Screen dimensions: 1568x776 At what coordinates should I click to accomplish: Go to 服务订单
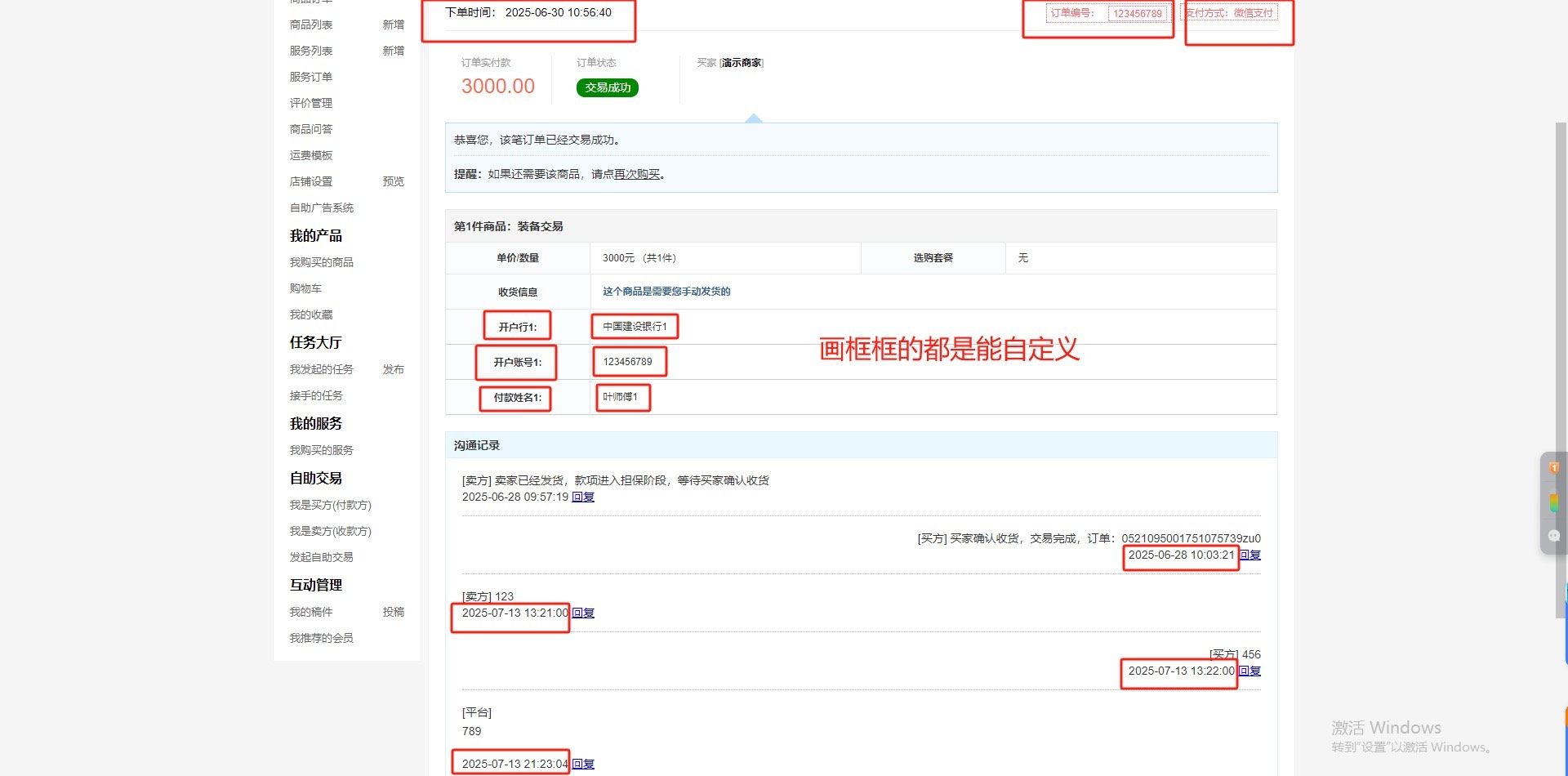[310, 77]
